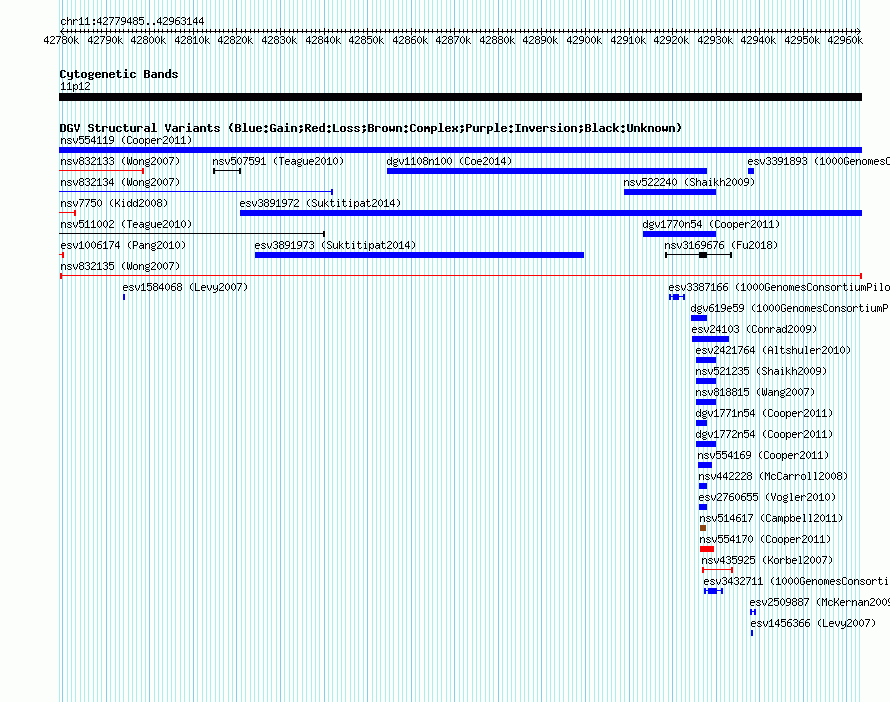Image resolution: width=890 pixels, height=702 pixels.
Task: Select the nsv832133 (Wong2007) label
Action: pos(120,161)
